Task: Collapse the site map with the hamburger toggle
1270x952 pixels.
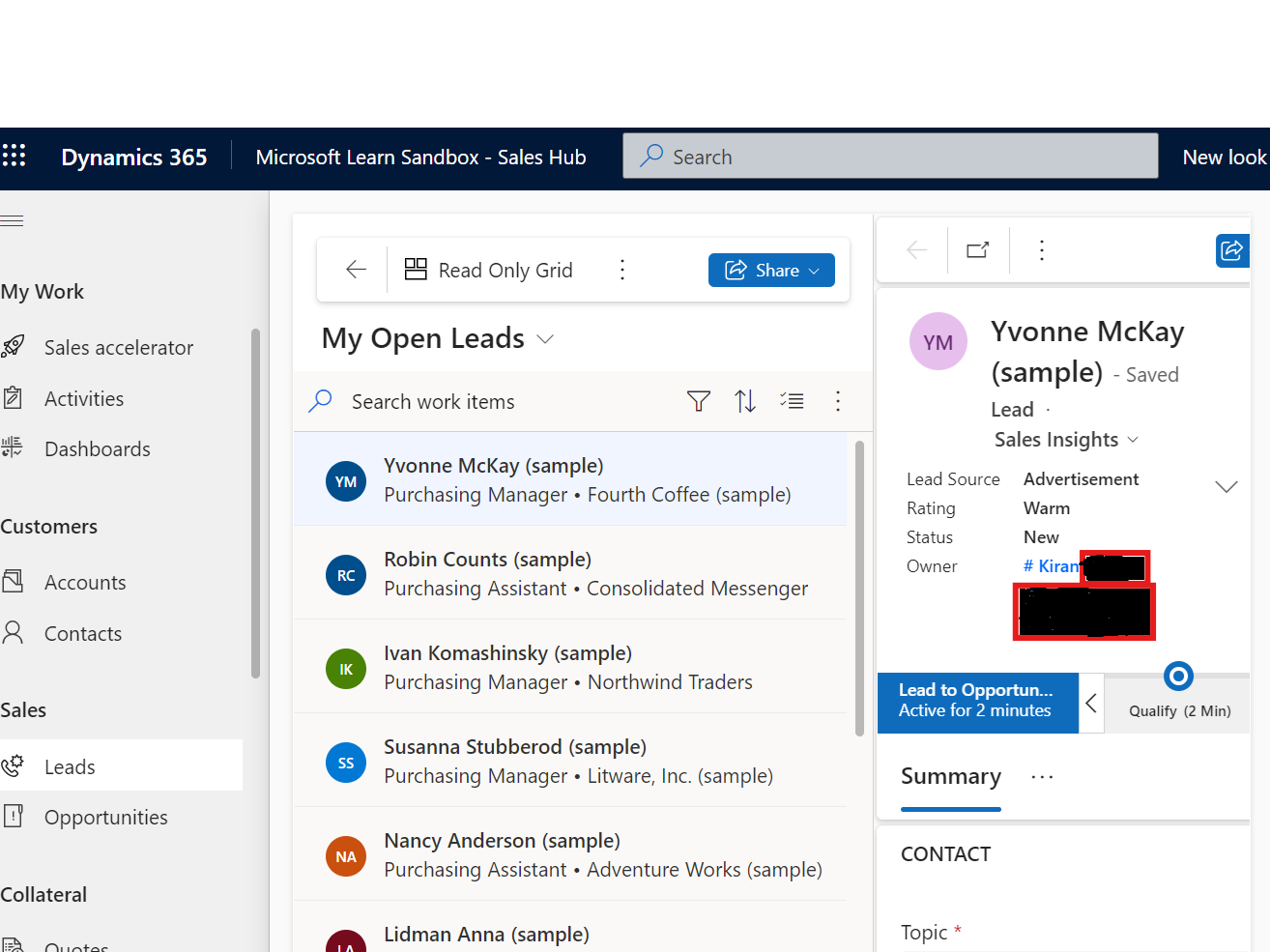Action: tap(13, 220)
